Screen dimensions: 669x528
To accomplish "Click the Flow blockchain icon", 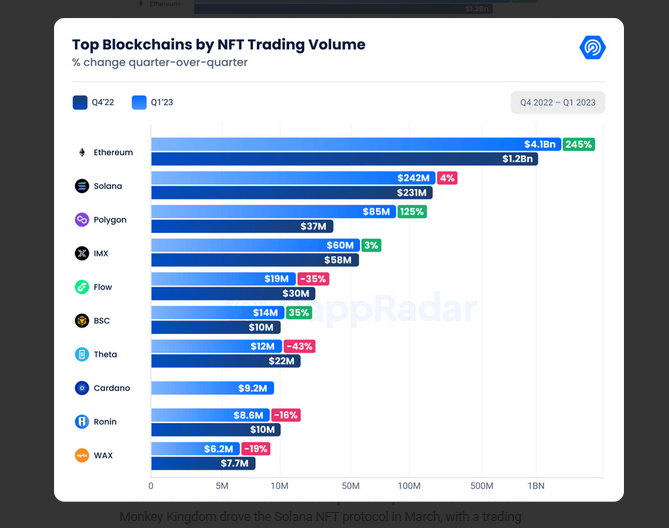I will [x=82, y=287].
